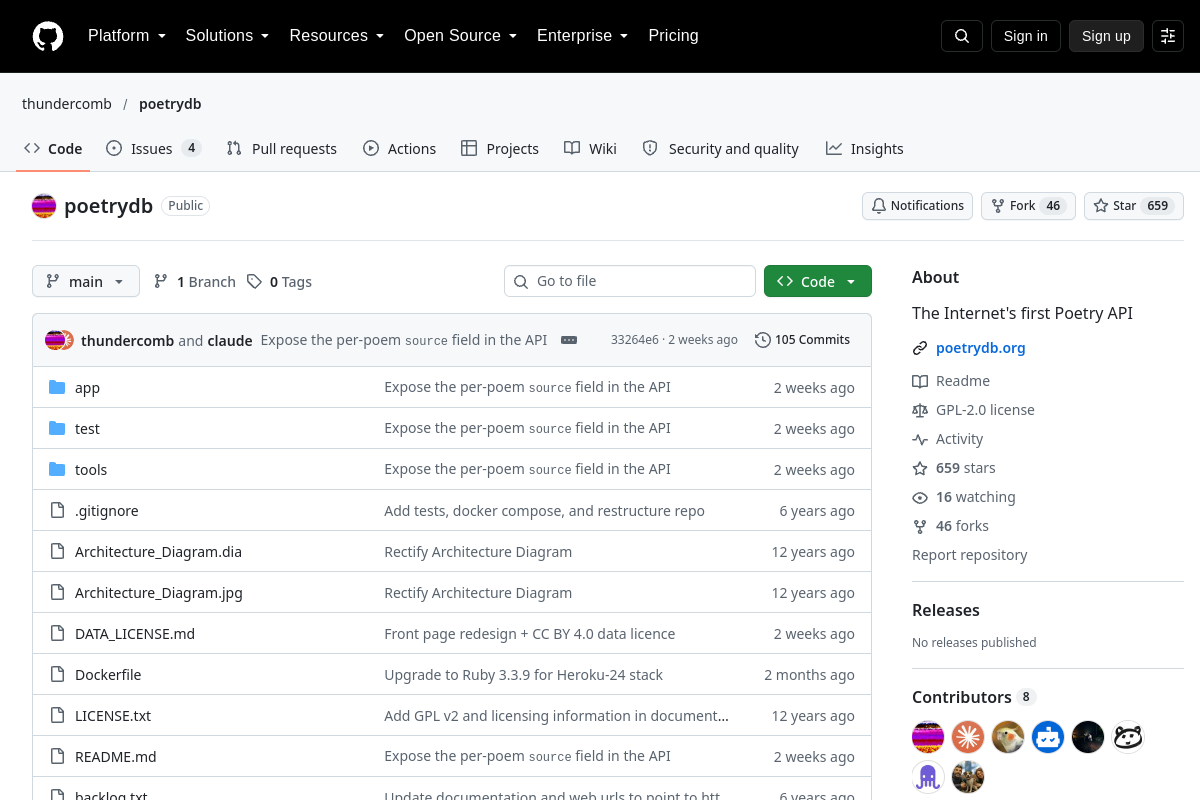1200x800 pixels.
Task: Open the test folder icon
Action: tap(57, 428)
